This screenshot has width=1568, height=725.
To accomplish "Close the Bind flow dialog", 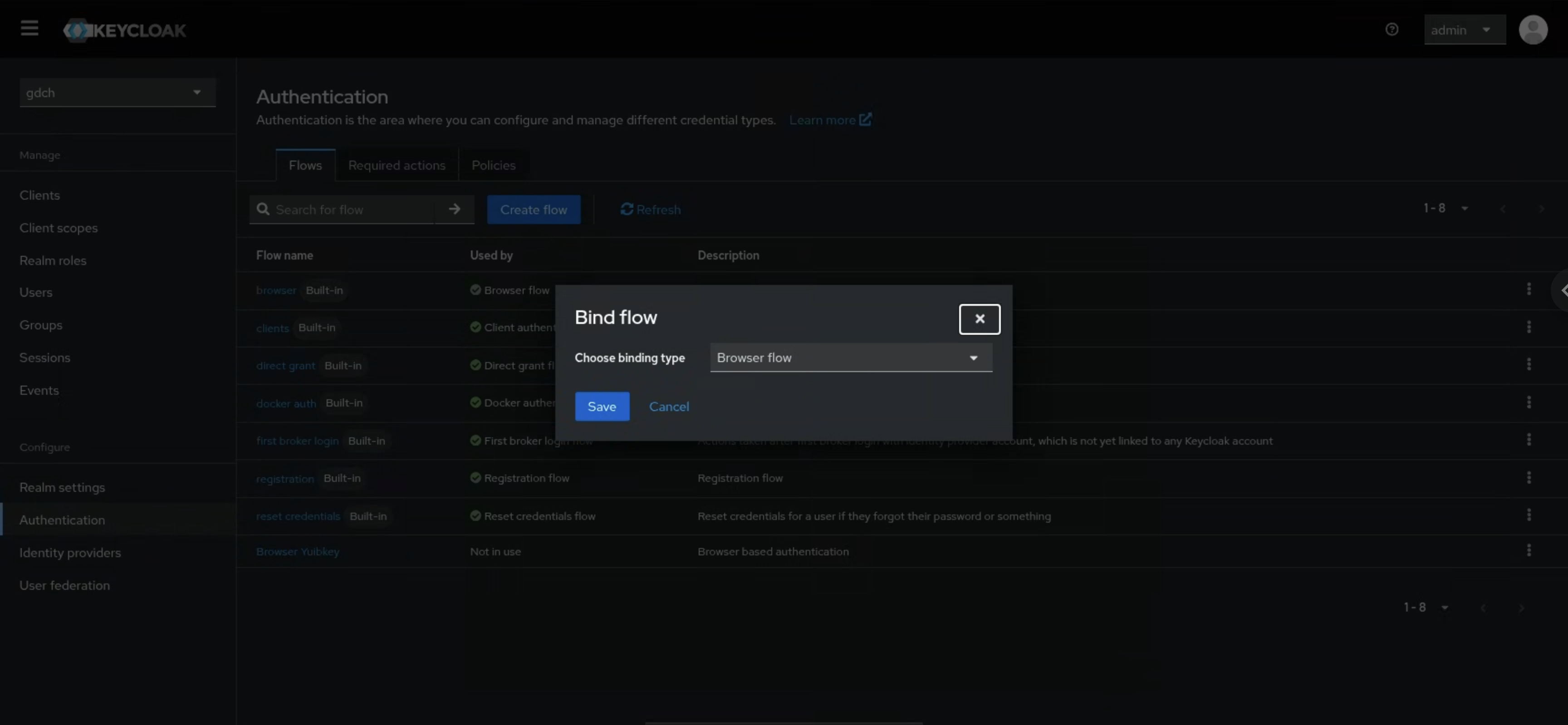I will [x=979, y=319].
